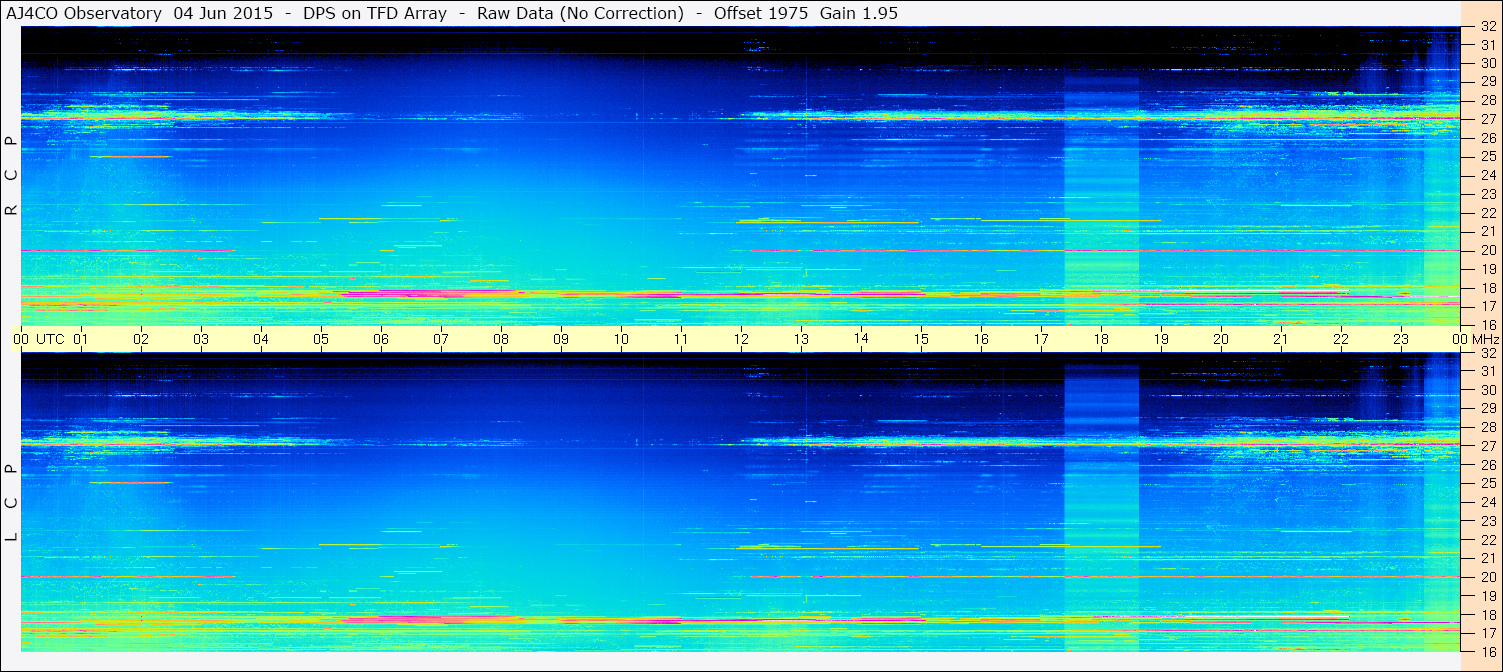Click the 32 MHz label on LCP scale
Screen dimensions: 1503x672
coord(1487,352)
